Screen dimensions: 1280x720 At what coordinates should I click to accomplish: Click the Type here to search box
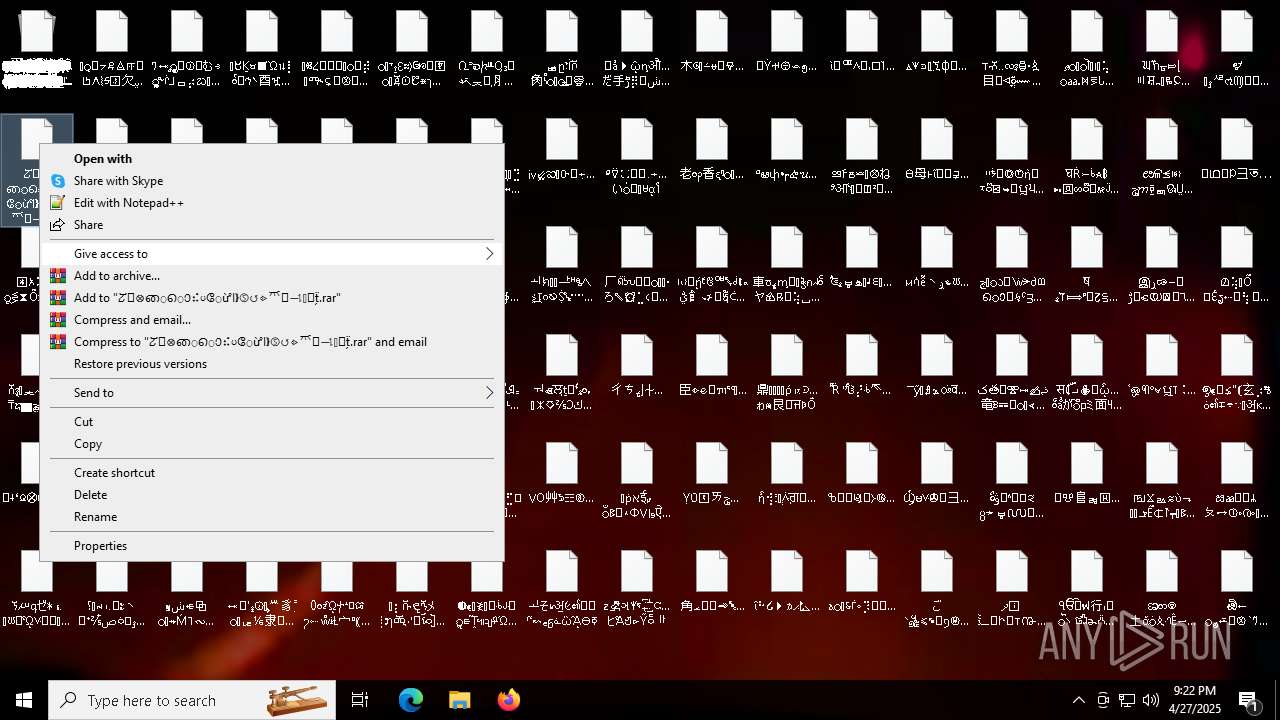(192, 700)
